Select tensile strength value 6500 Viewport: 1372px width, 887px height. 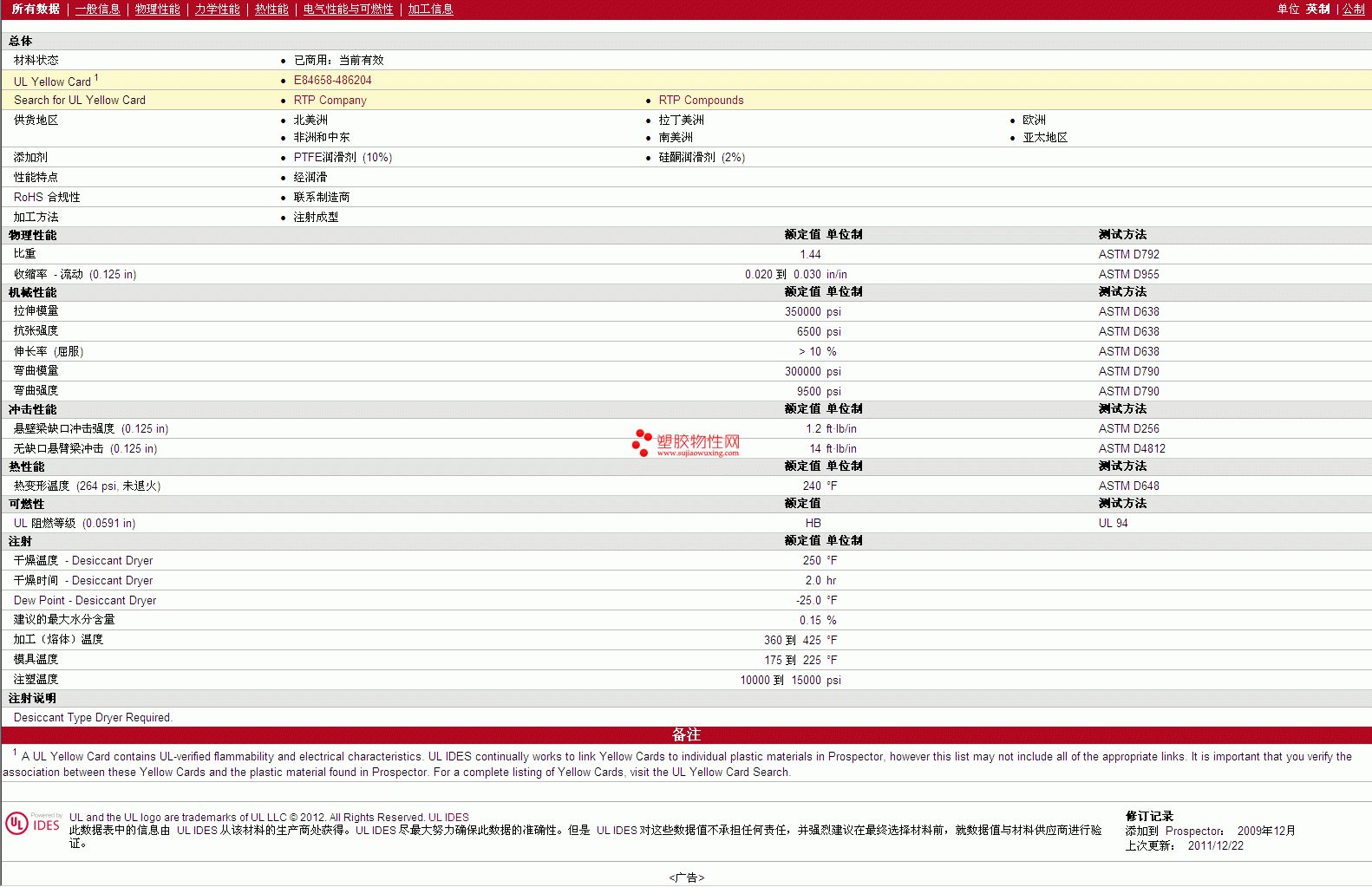808,331
